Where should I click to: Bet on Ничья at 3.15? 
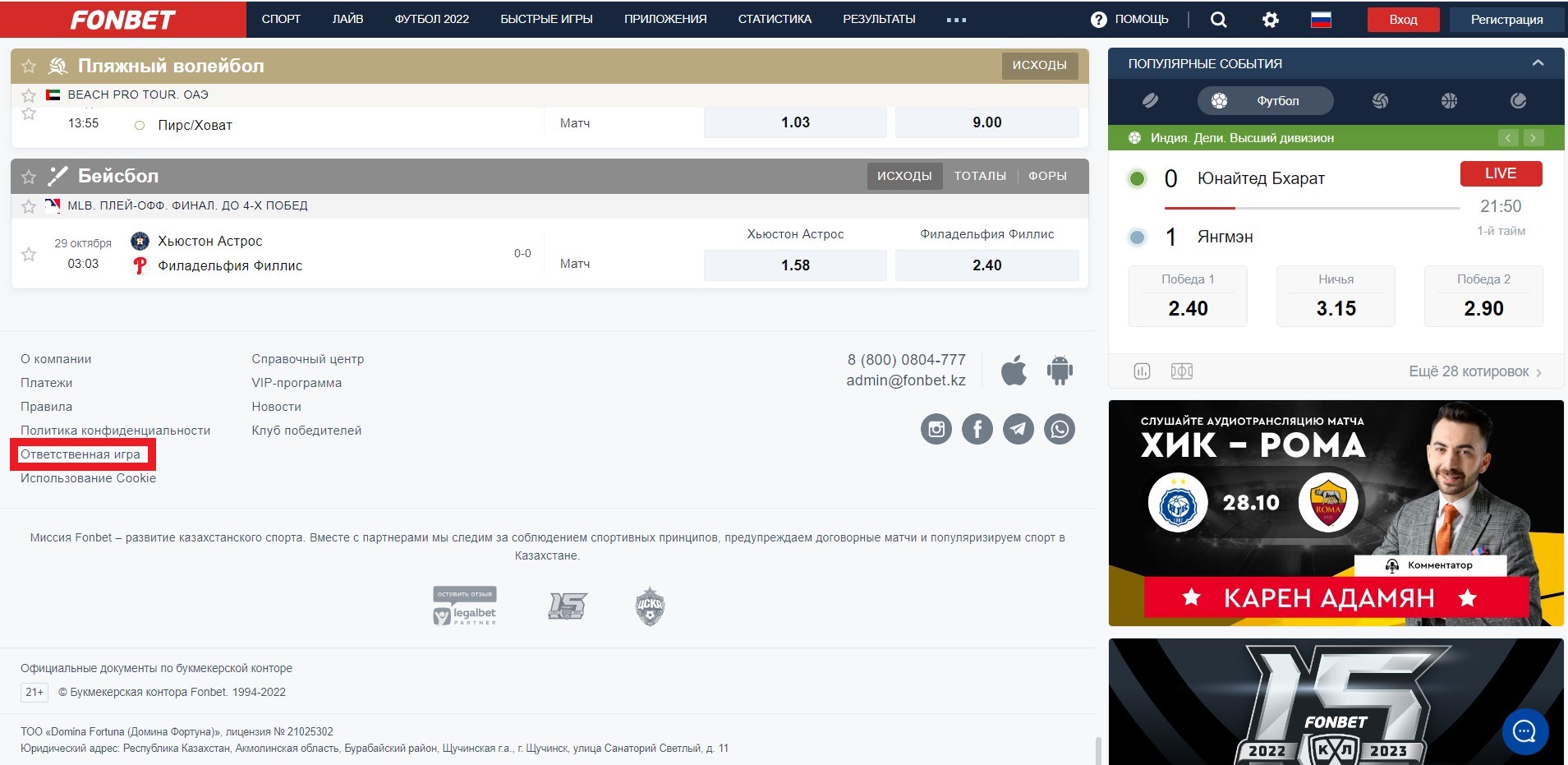tap(1336, 296)
